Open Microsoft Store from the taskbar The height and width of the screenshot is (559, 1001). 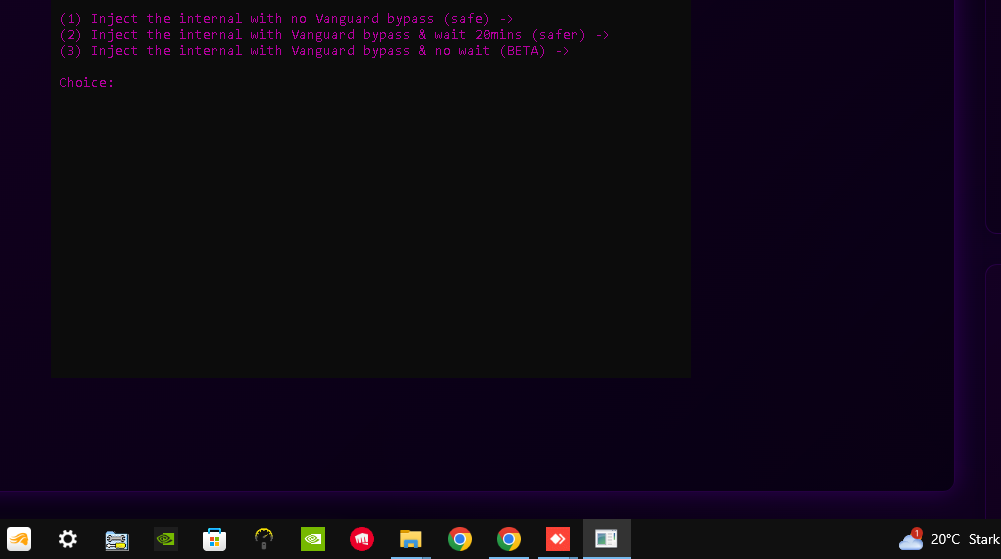click(214, 540)
